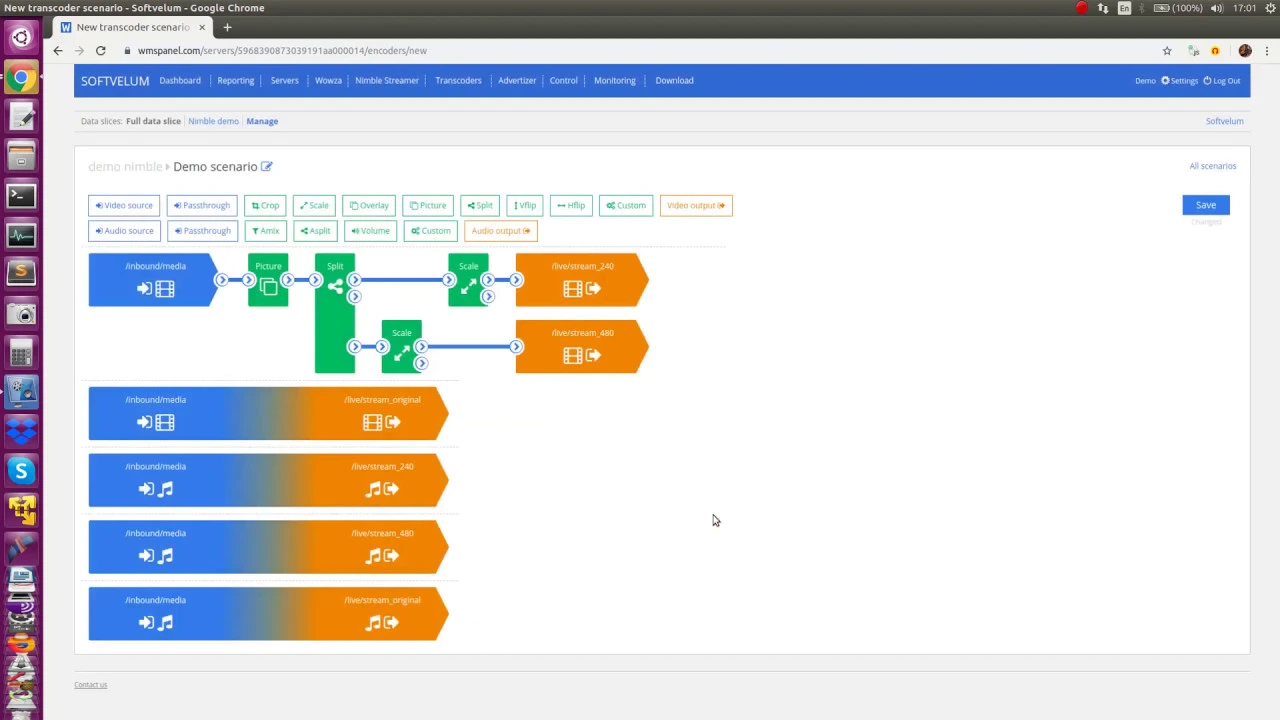Add a Video source element
Viewport: 1280px width, 720px height.
124,205
